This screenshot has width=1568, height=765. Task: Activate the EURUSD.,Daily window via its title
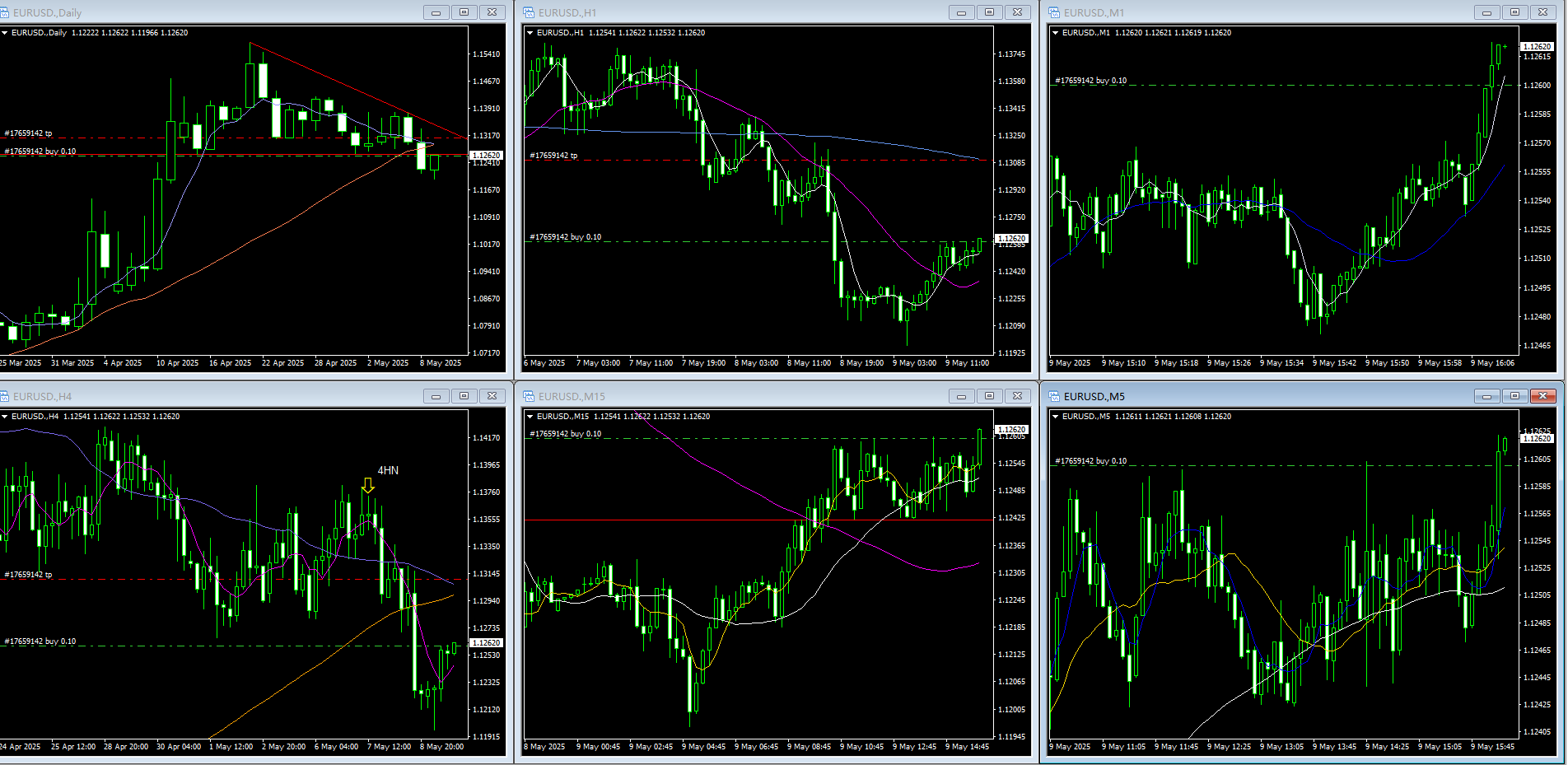click(x=47, y=13)
